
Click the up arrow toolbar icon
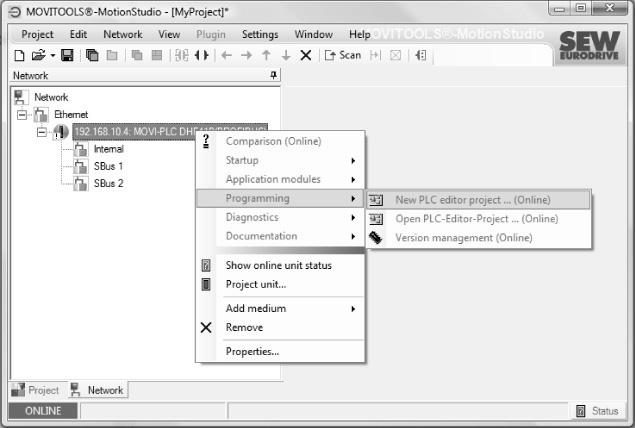click(266, 55)
